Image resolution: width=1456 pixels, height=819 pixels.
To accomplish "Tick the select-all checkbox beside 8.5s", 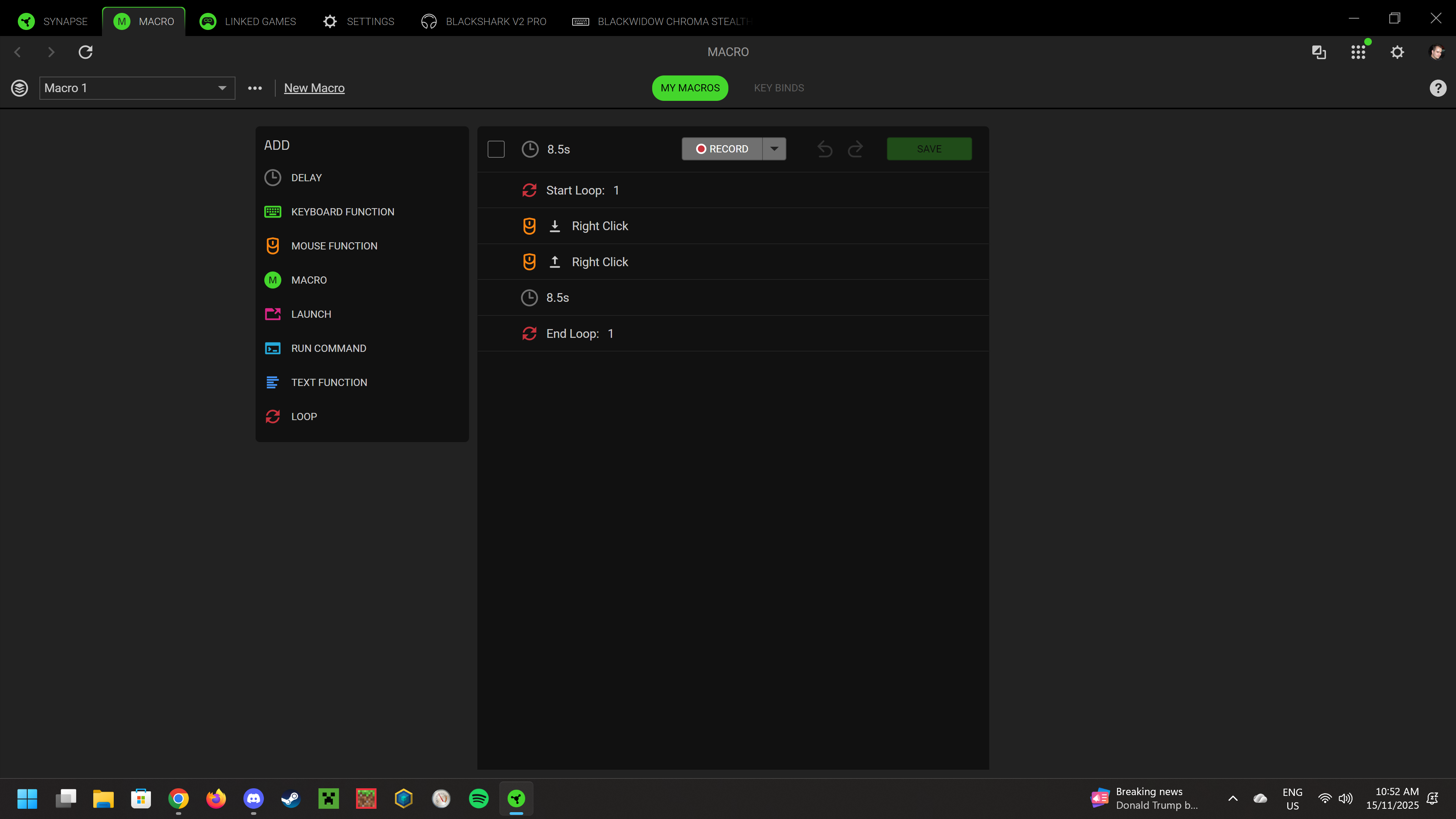I will pyautogui.click(x=496, y=149).
